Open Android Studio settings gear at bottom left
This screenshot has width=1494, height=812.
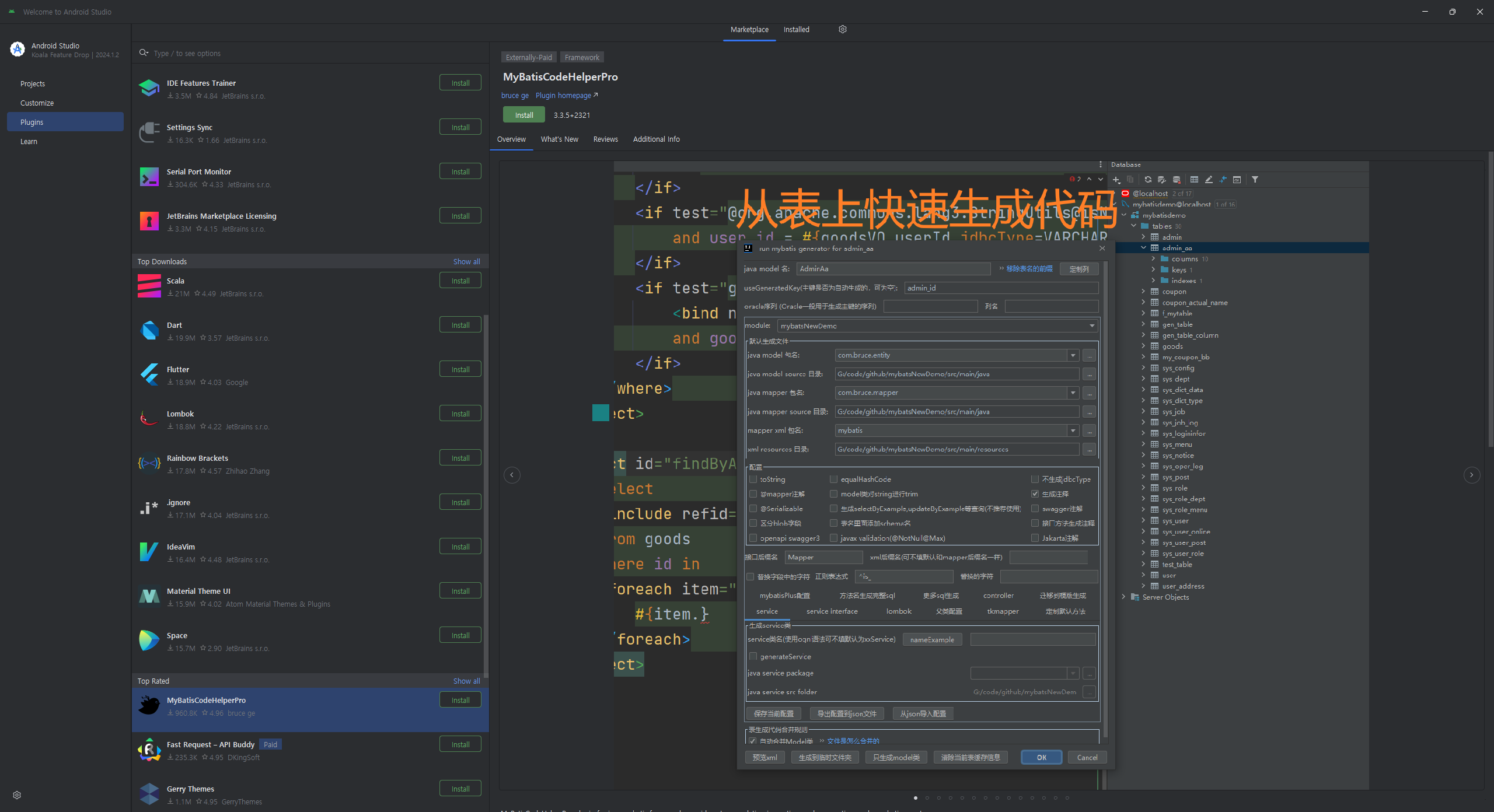point(16,794)
